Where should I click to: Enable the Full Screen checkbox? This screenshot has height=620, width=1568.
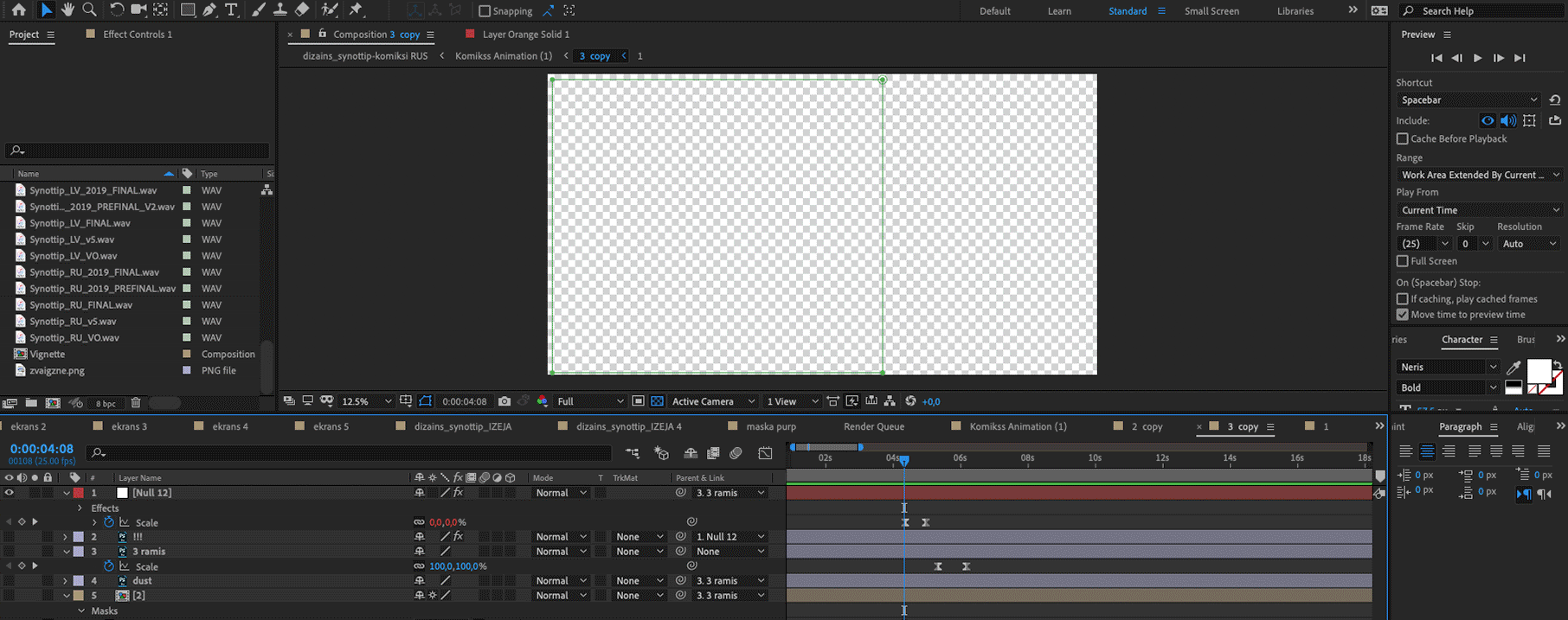[1402, 261]
